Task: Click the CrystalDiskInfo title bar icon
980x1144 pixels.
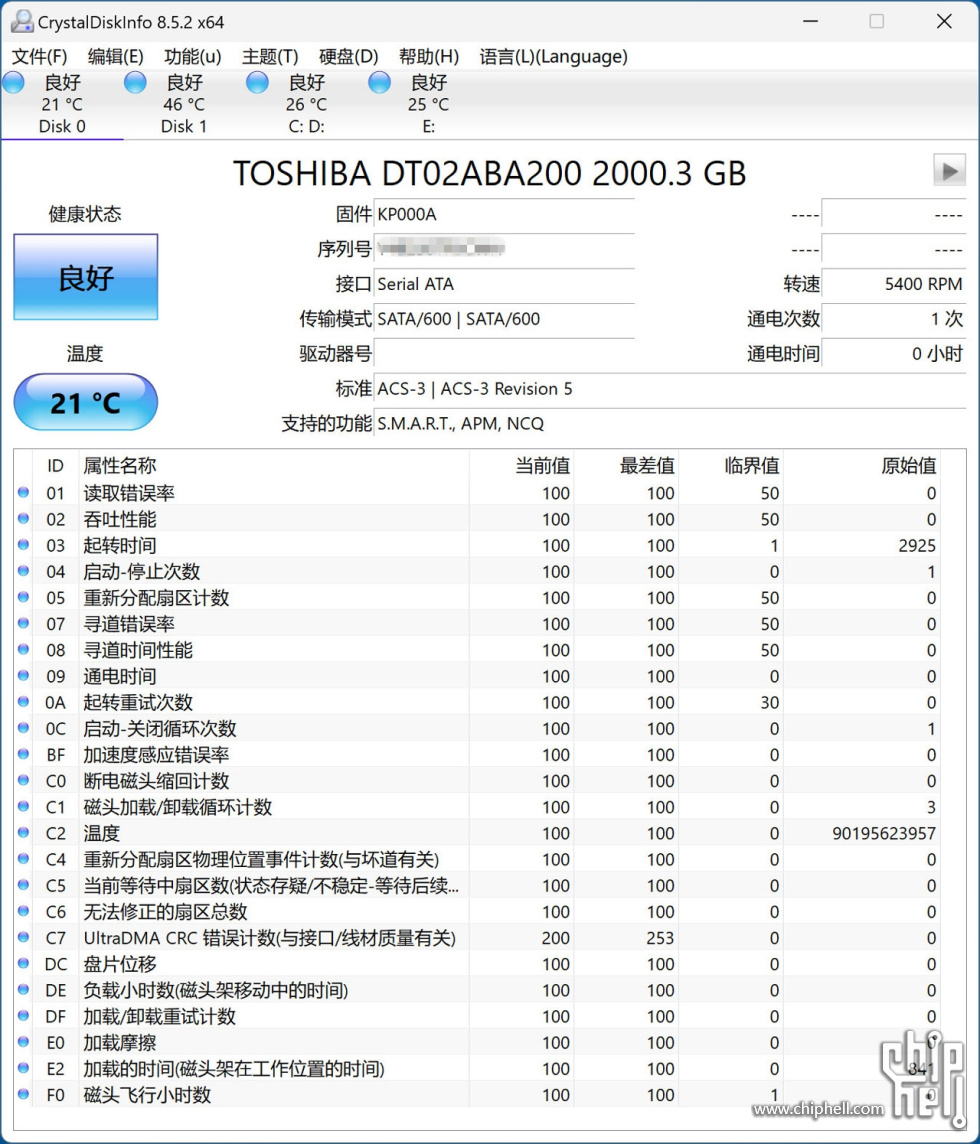Action: [x=22, y=21]
